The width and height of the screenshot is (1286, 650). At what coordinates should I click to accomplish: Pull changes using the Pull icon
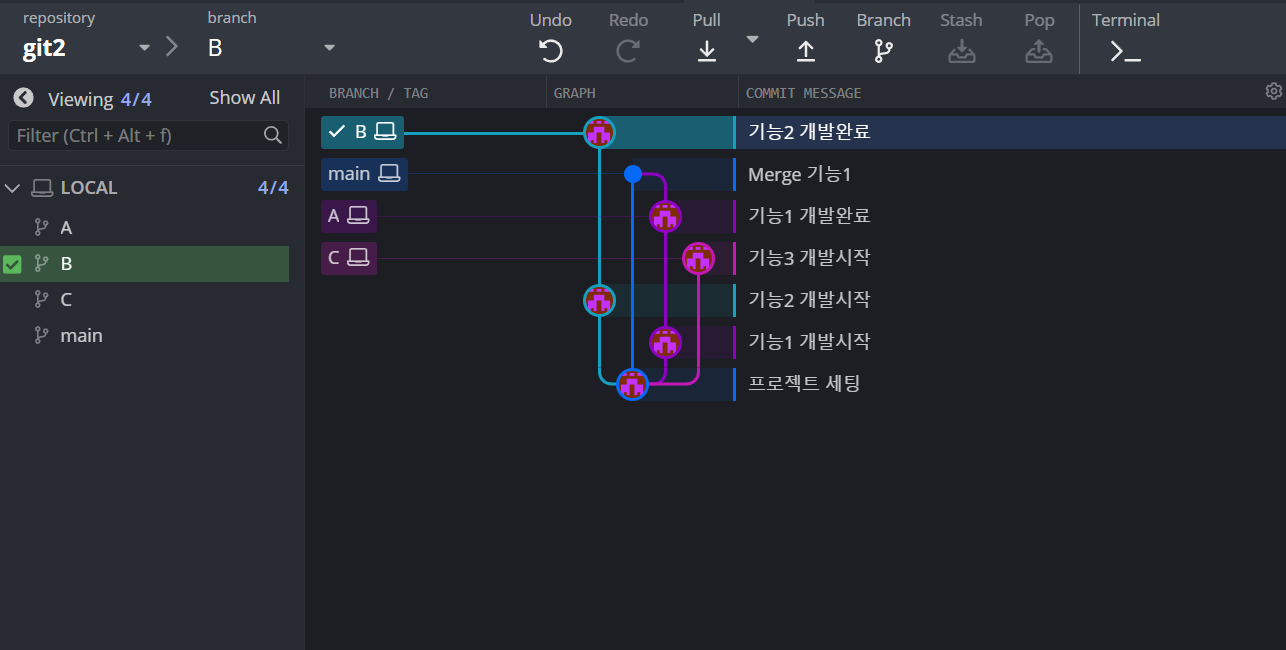tap(706, 51)
